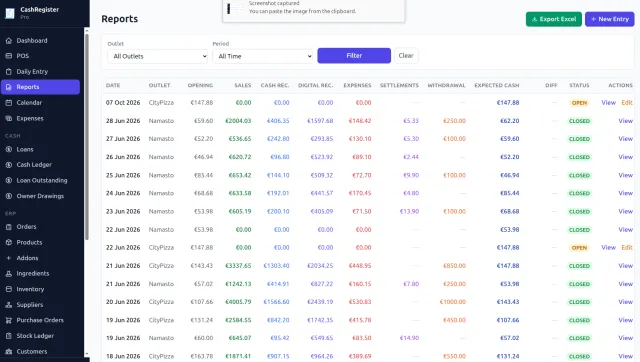Click the POS sidebar icon
This screenshot has height=362, width=640.
pyautogui.click(x=9, y=56)
